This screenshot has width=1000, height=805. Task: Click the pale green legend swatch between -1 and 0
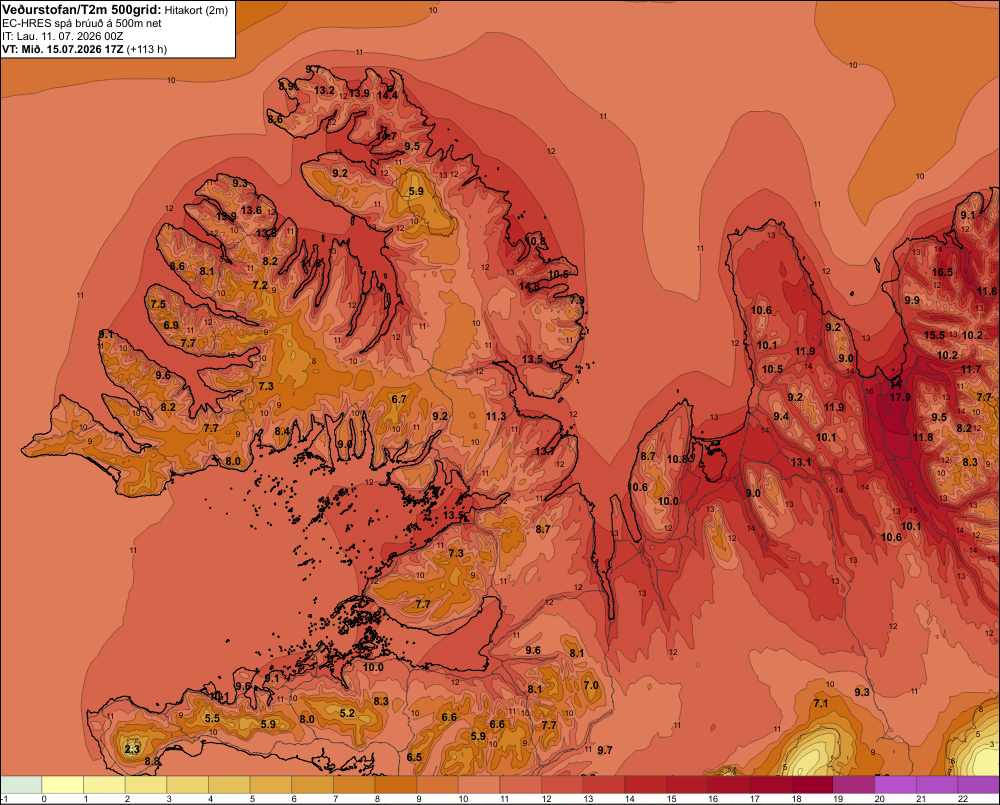click(21, 784)
